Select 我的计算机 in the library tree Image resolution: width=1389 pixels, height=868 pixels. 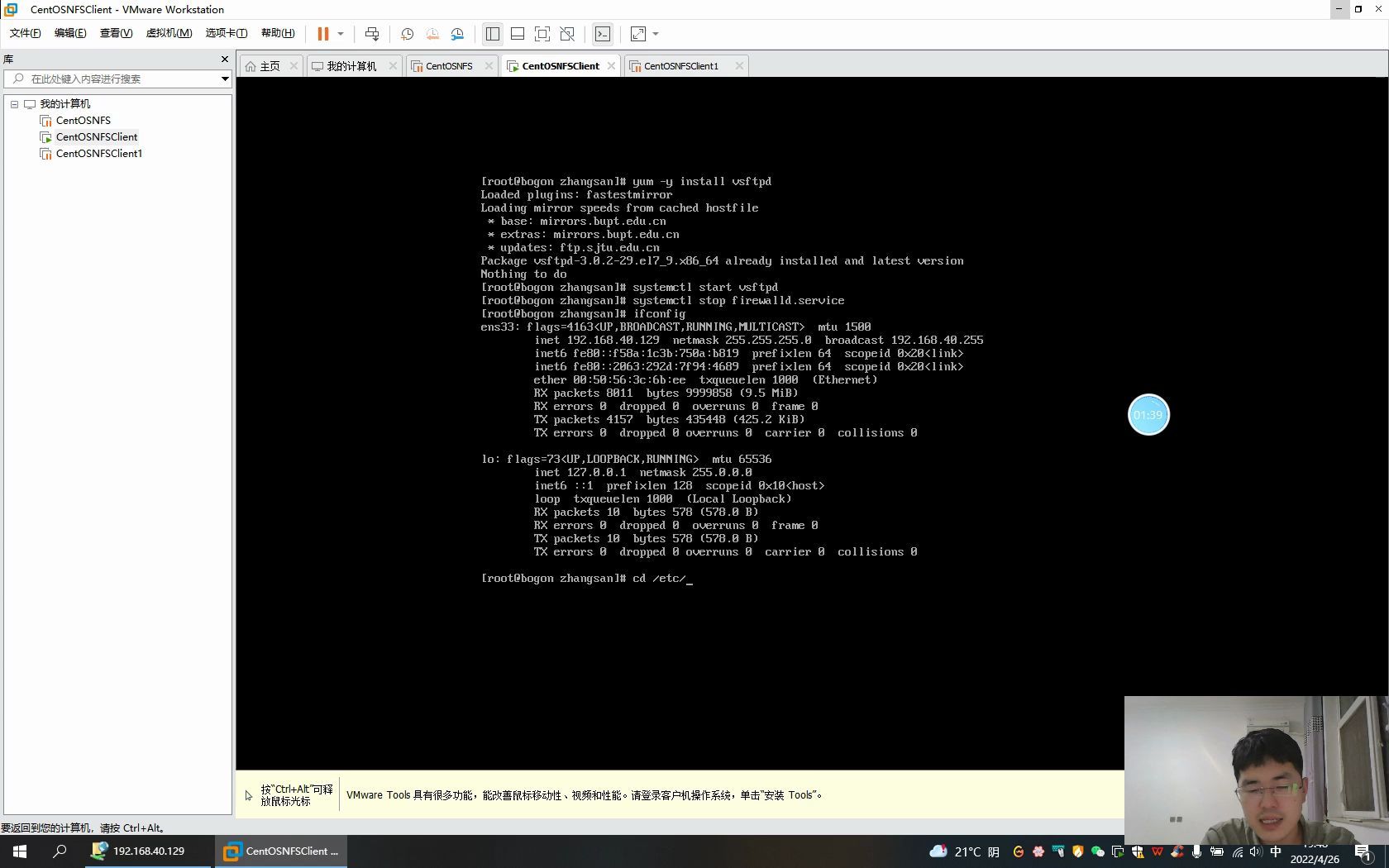pos(65,104)
